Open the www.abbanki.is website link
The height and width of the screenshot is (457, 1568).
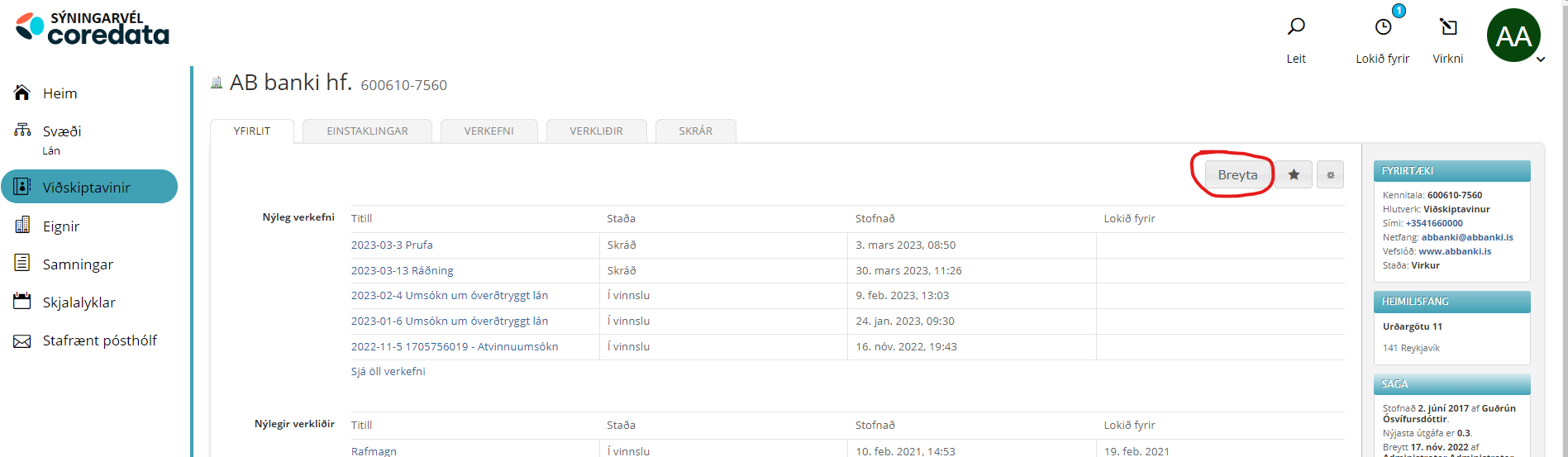coord(1455,251)
